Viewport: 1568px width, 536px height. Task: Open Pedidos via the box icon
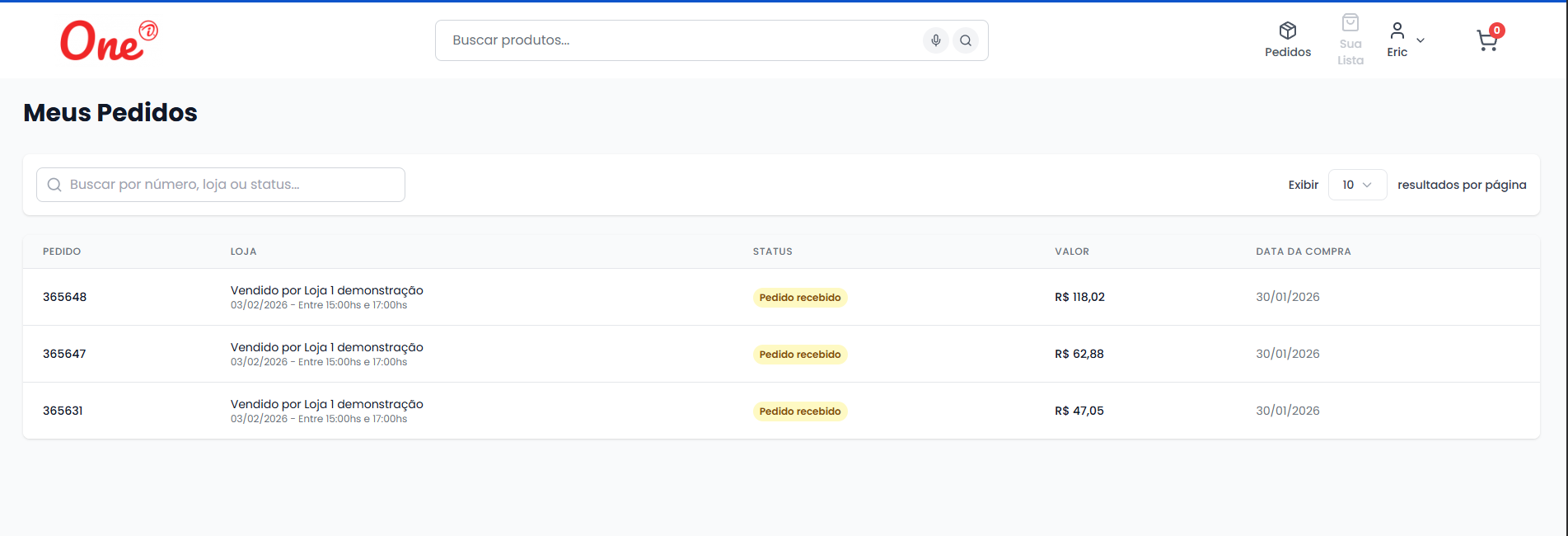1287,31
